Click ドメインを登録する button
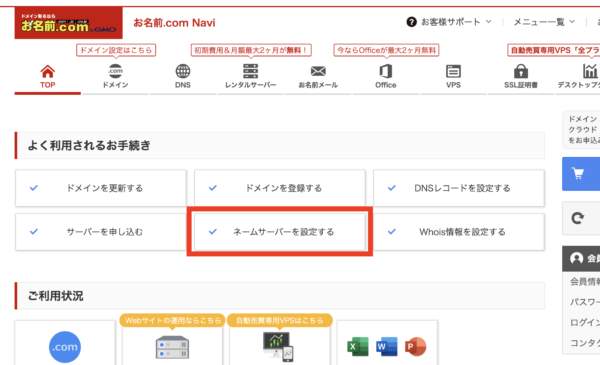Image resolution: width=600 pixels, height=365 pixels. click(x=280, y=188)
